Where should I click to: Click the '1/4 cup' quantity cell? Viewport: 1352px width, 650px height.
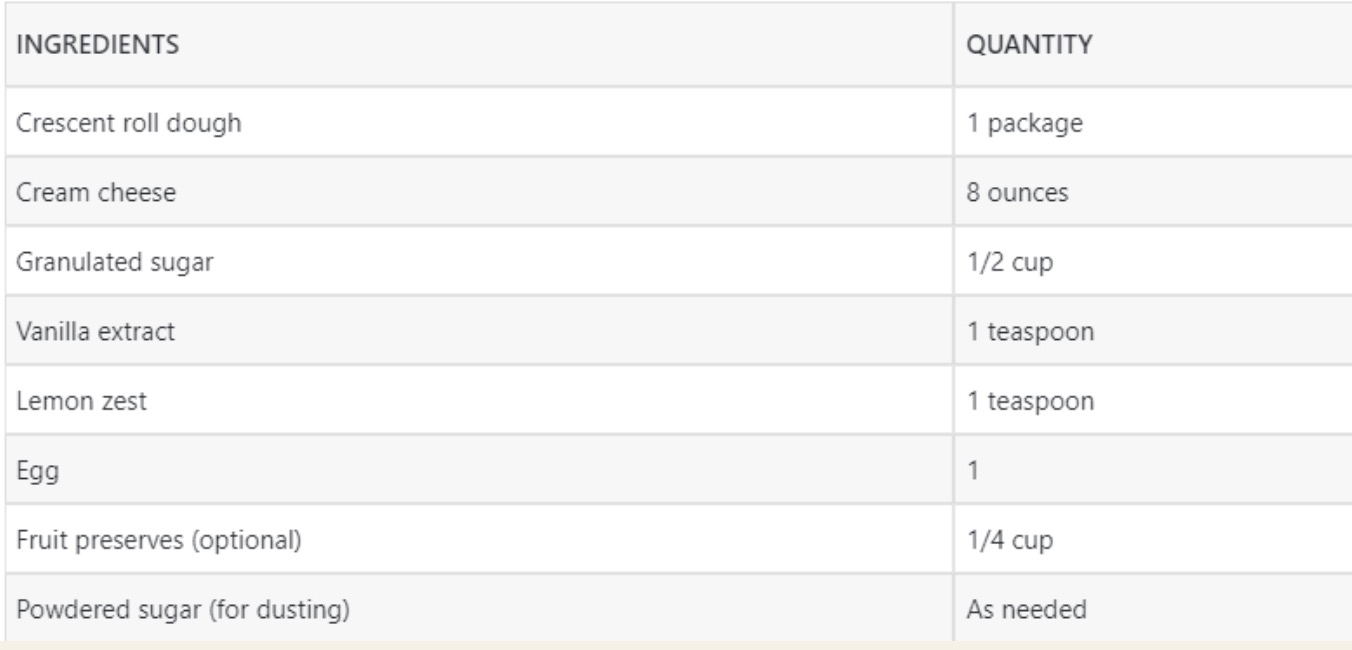coord(1002,540)
